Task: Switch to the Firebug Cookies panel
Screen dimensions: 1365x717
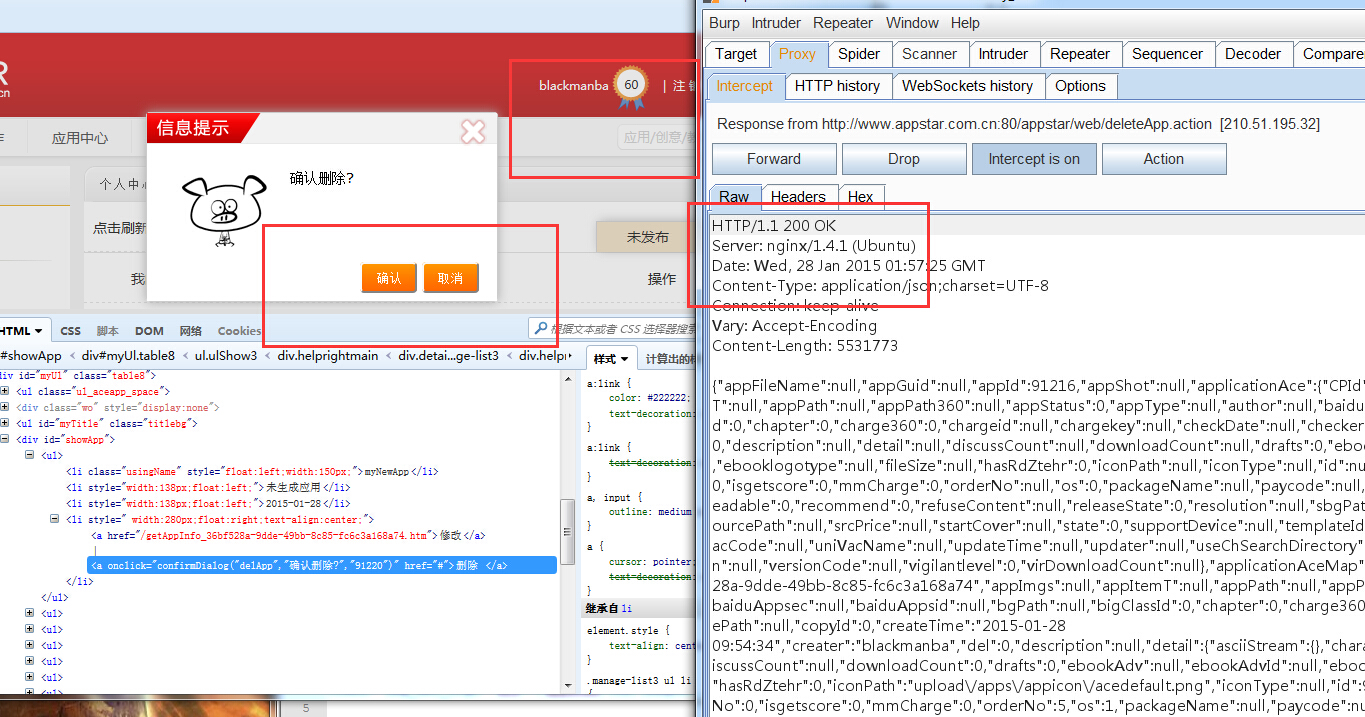Action: pos(239,331)
